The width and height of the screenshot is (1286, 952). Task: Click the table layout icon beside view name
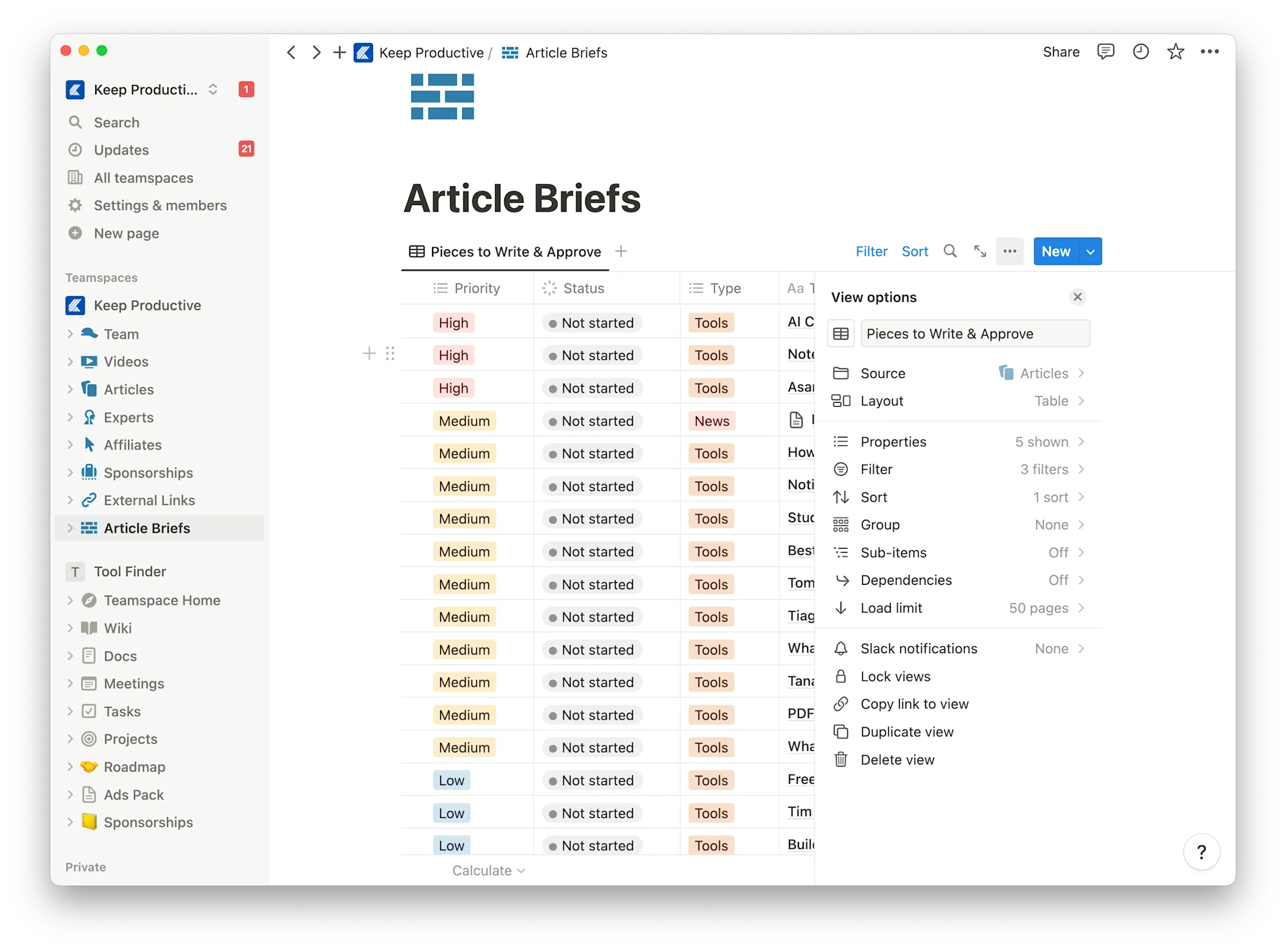841,334
